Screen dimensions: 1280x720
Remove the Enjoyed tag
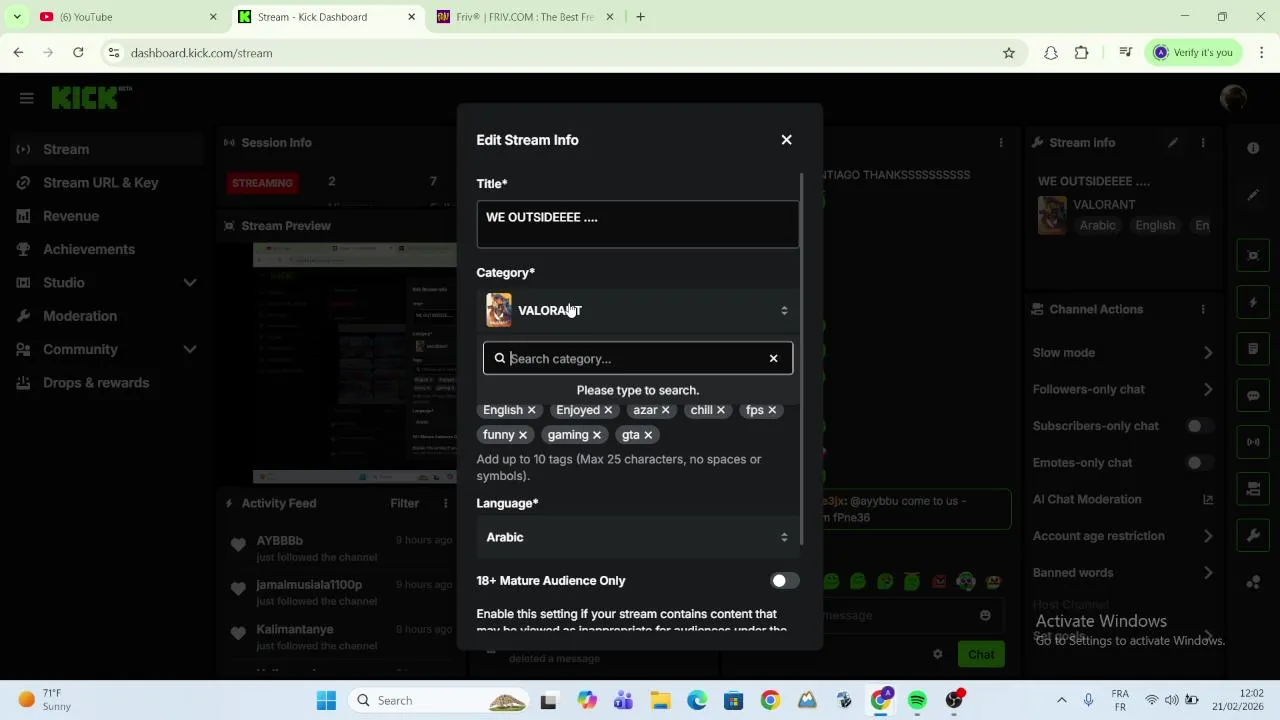pos(608,410)
